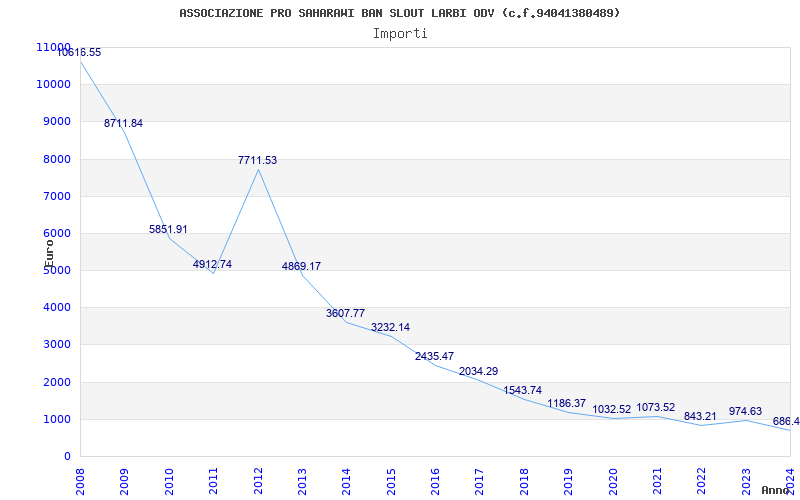Click the x-axis year 2018
The image size is (800, 500).
pyautogui.click(x=524, y=482)
